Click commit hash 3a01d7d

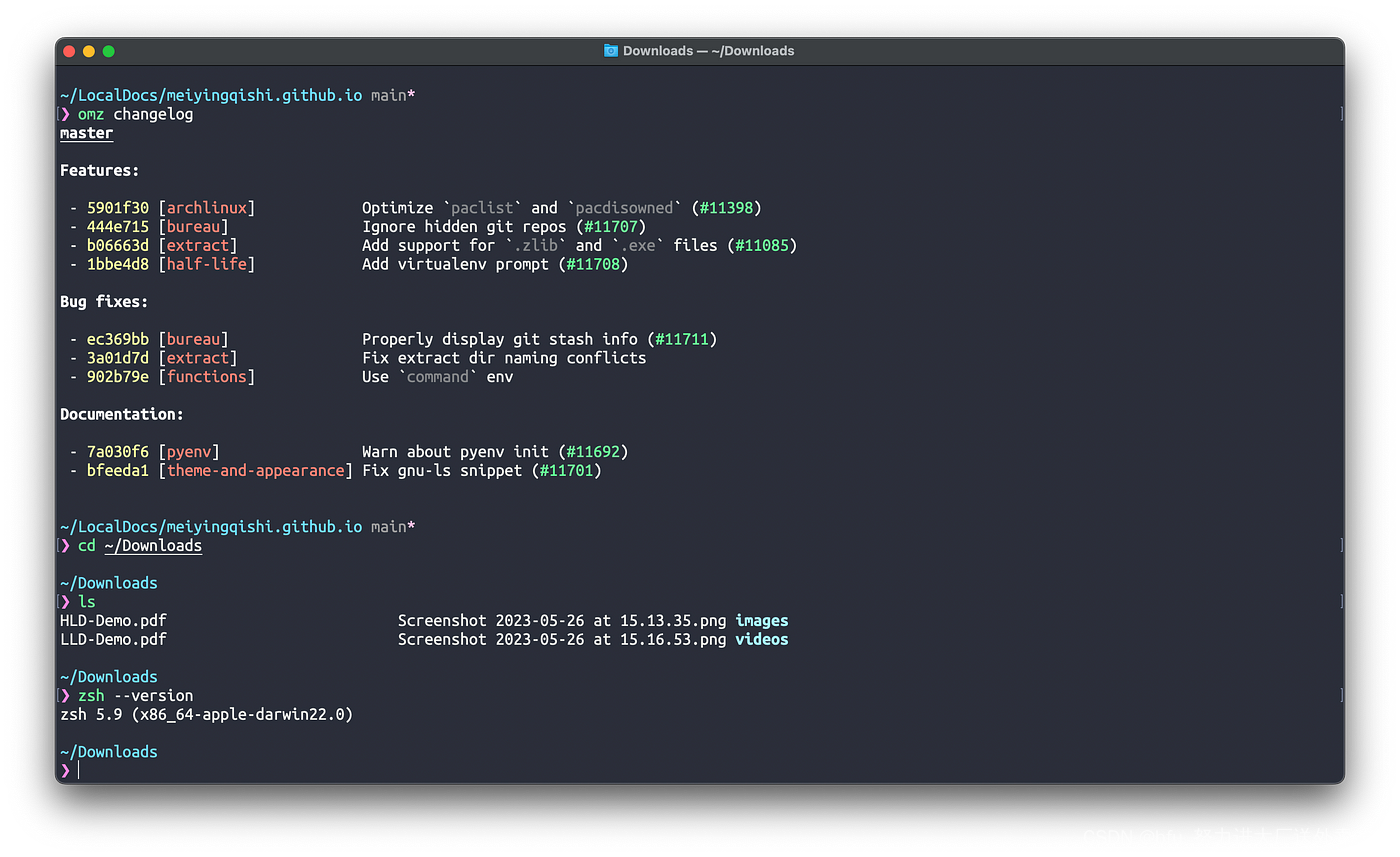(118, 358)
